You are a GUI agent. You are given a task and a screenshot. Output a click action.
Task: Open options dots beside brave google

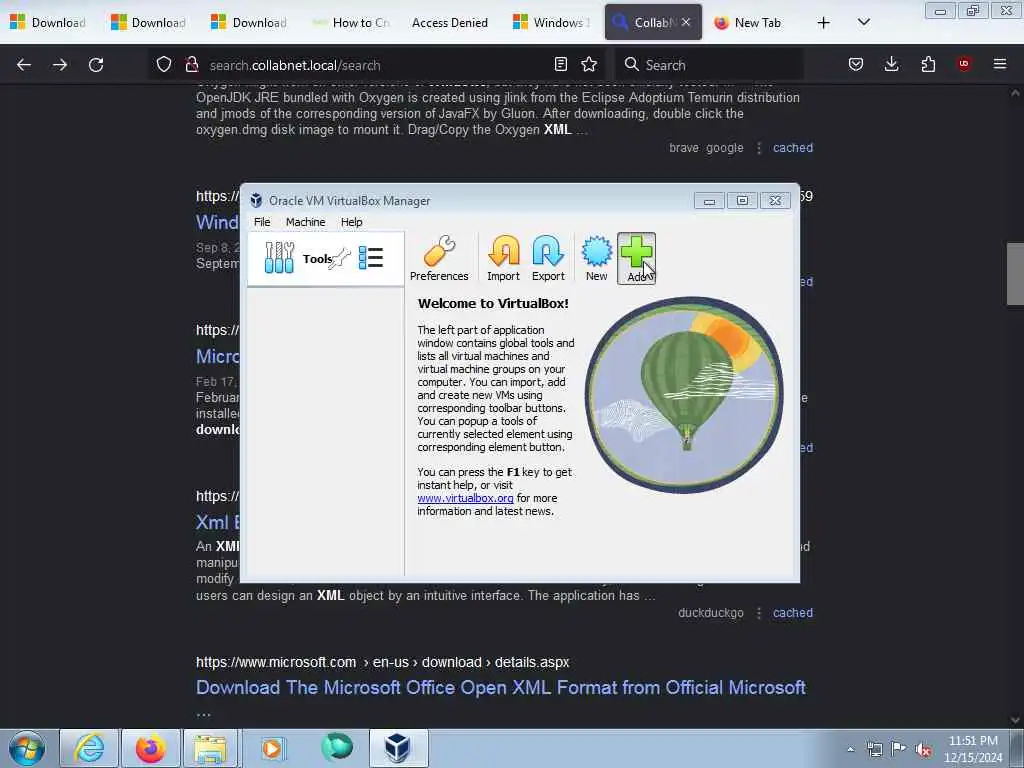click(759, 148)
